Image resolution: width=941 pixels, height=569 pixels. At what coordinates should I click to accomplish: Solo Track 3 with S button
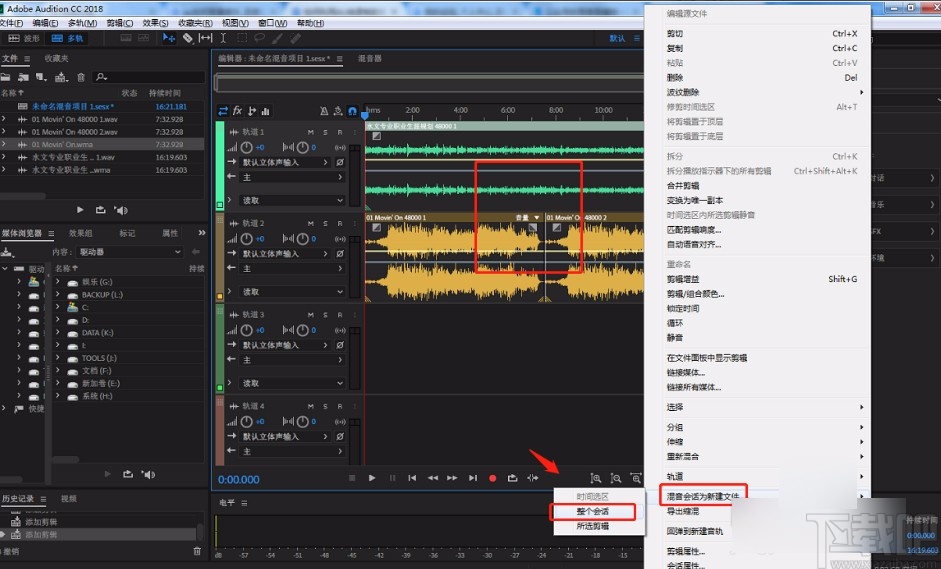tap(325, 315)
